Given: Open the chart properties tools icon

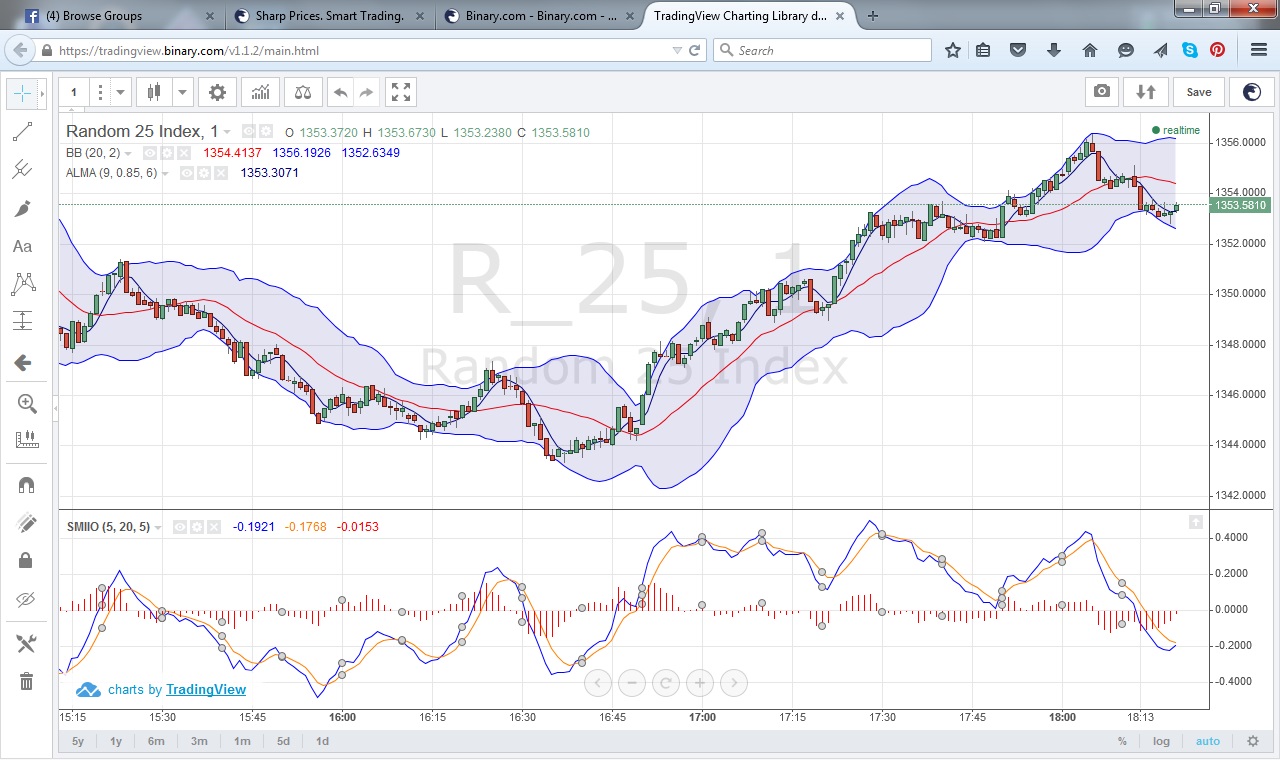Looking at the screenshot, I should 26,643.
